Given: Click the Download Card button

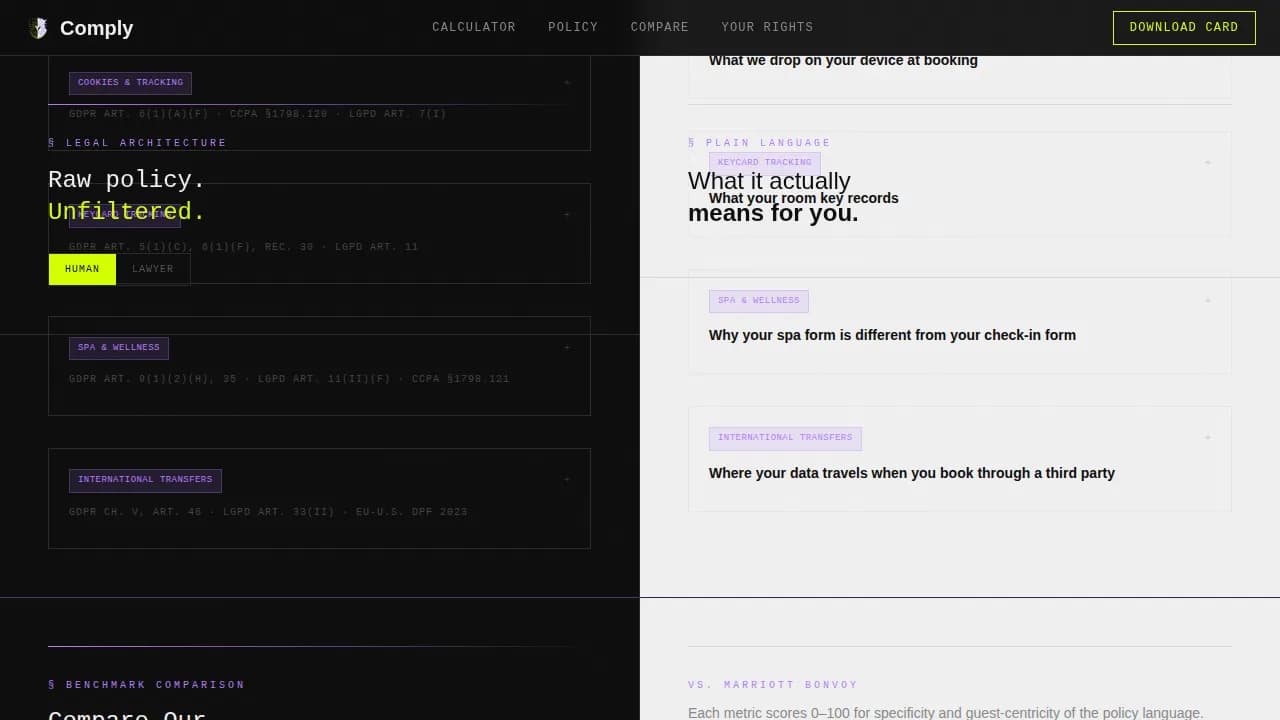Looking at the screenshot, I should (1184, 27).
